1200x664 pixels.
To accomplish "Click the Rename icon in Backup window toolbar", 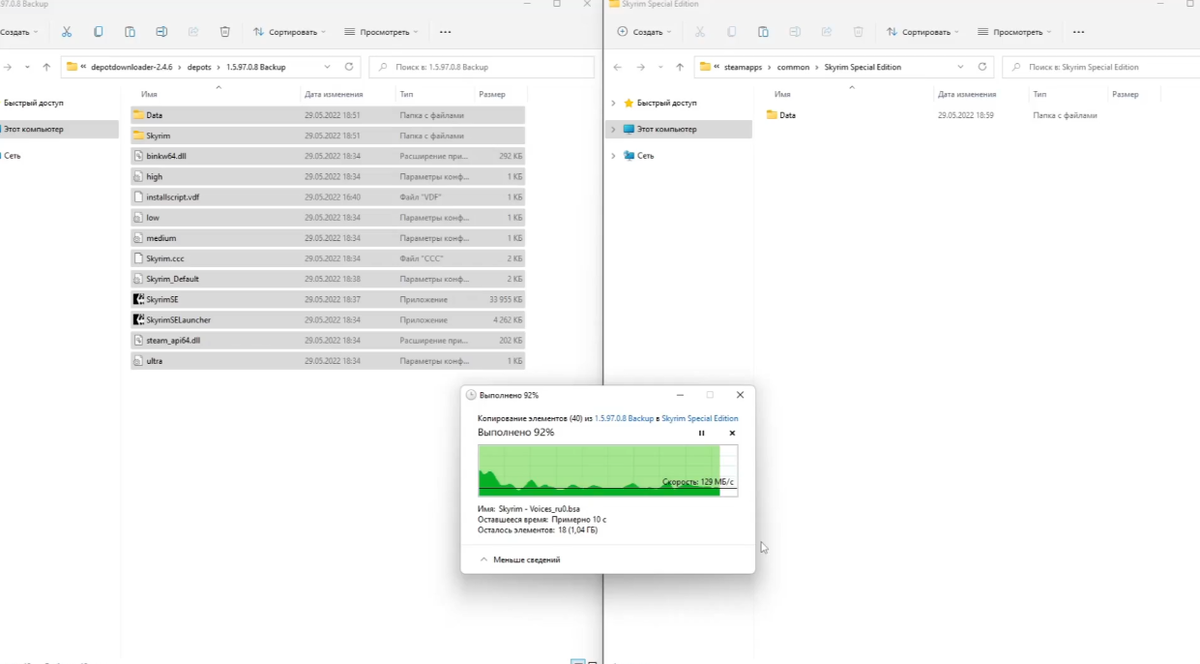I will tap(162, 32).
